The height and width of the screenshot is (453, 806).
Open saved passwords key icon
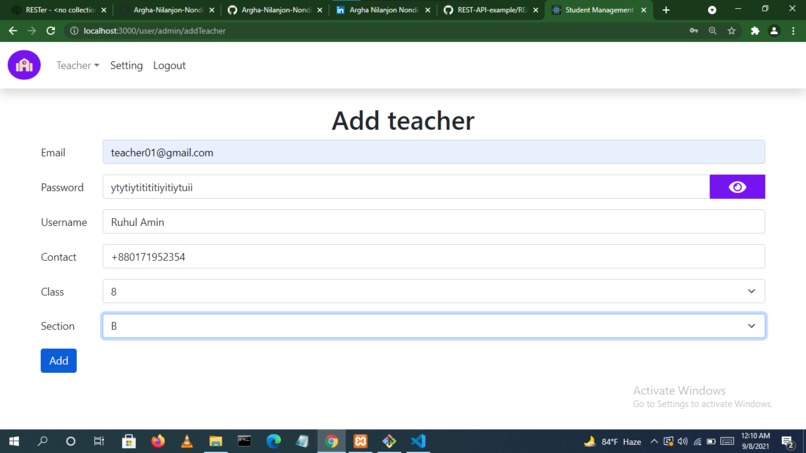pos(693,31)
